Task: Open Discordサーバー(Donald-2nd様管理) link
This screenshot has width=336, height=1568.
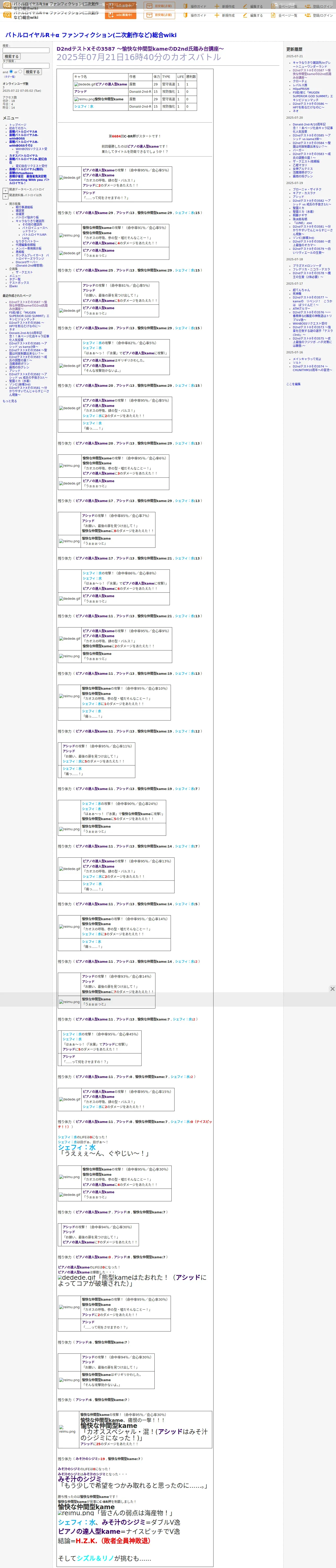Action: [x=29, y=264]
